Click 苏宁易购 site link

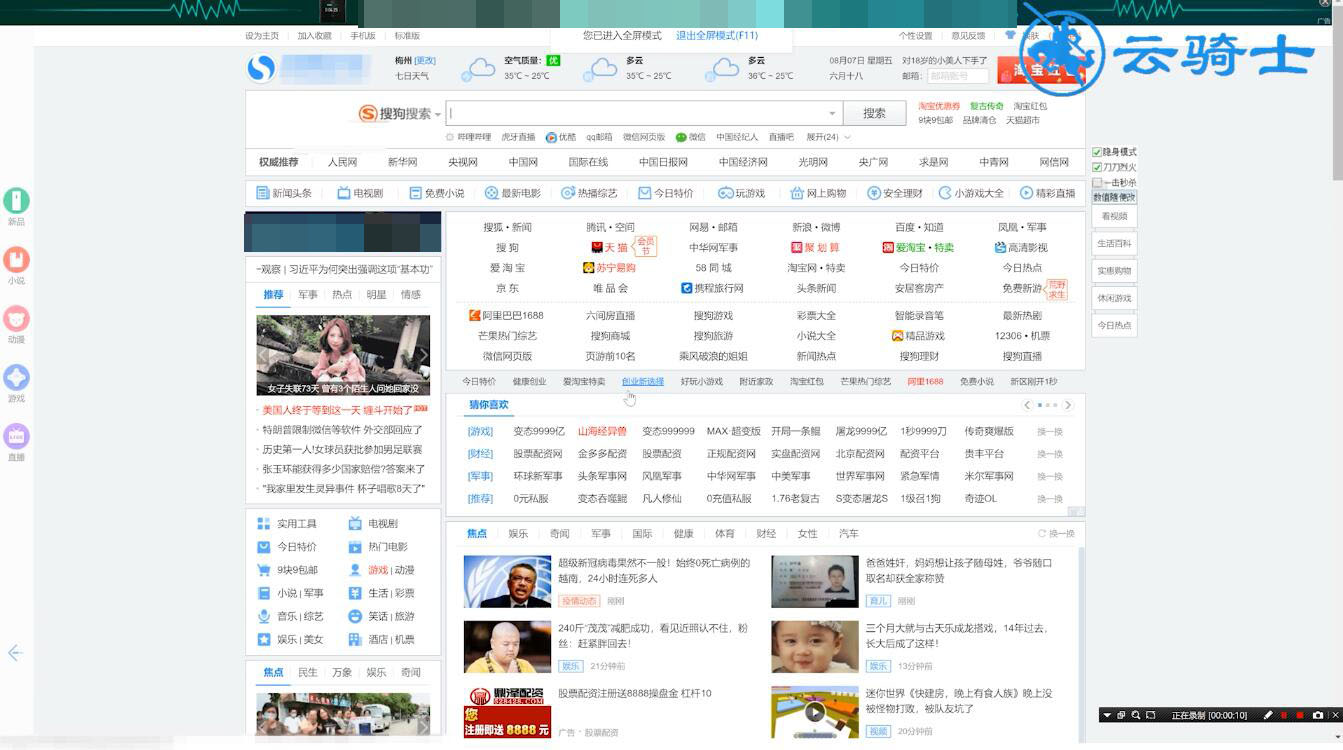coord(609,268)
